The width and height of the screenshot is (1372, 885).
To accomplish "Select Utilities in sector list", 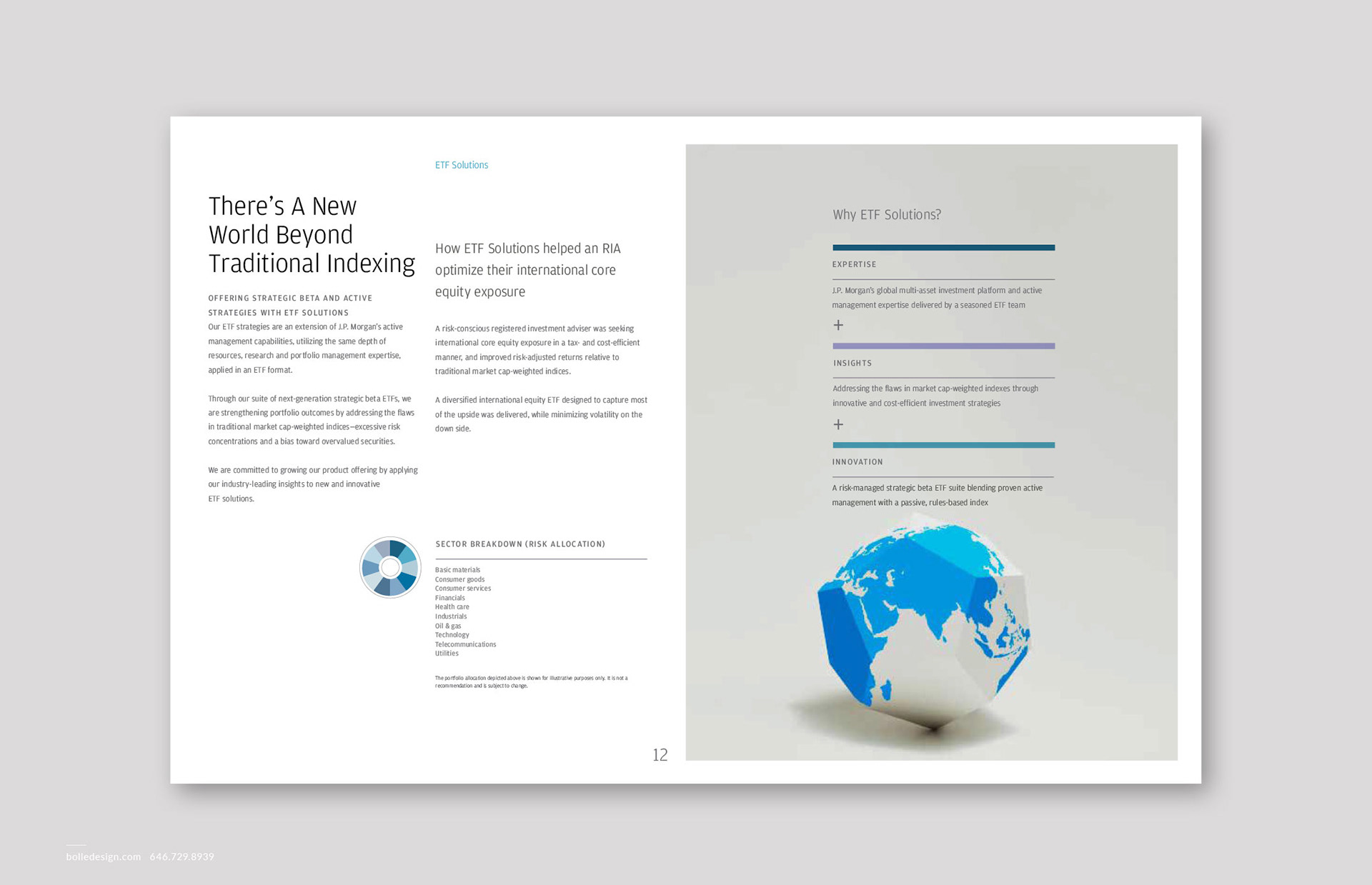I will tap(447, 654).
